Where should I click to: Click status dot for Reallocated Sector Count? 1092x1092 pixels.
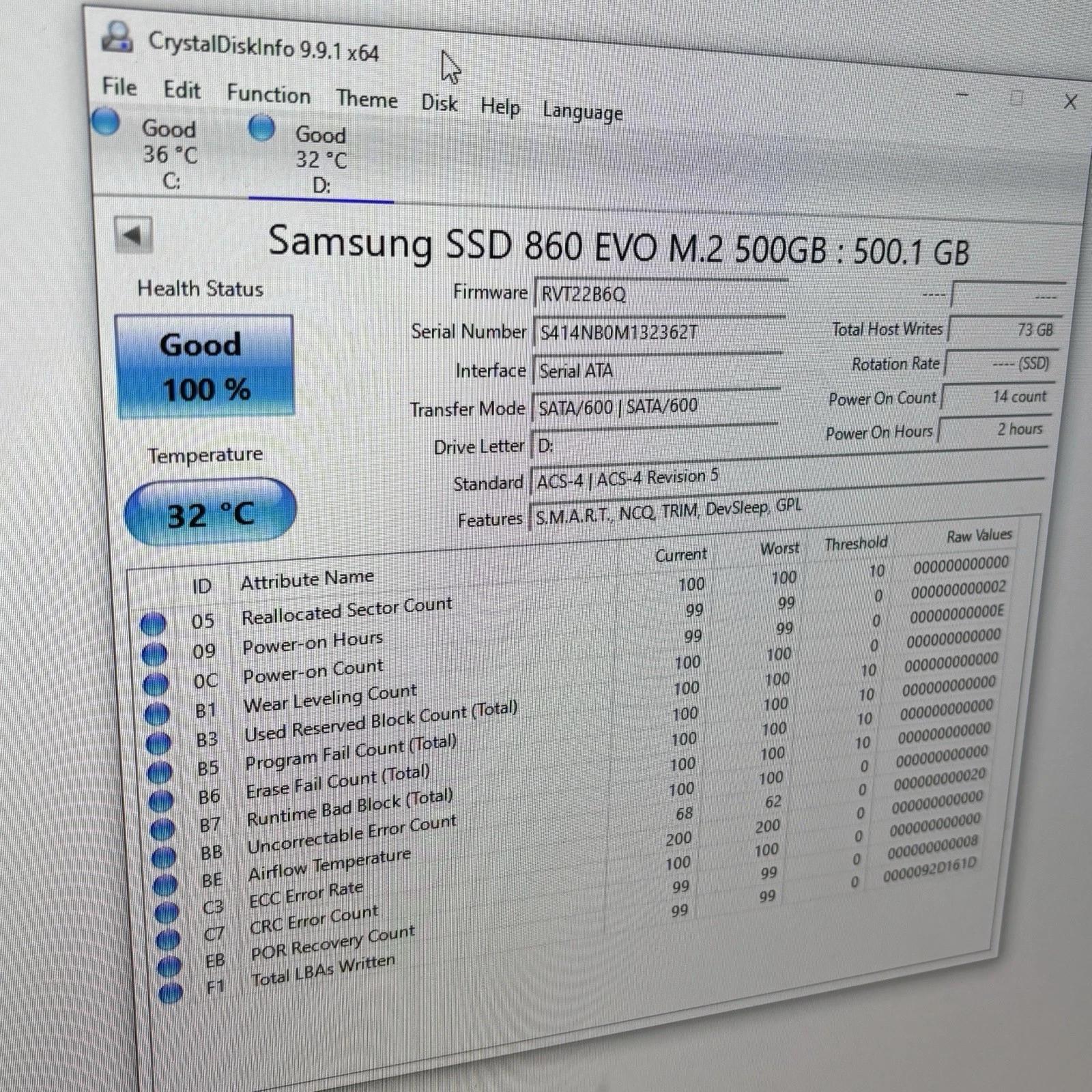click(153, 624)
